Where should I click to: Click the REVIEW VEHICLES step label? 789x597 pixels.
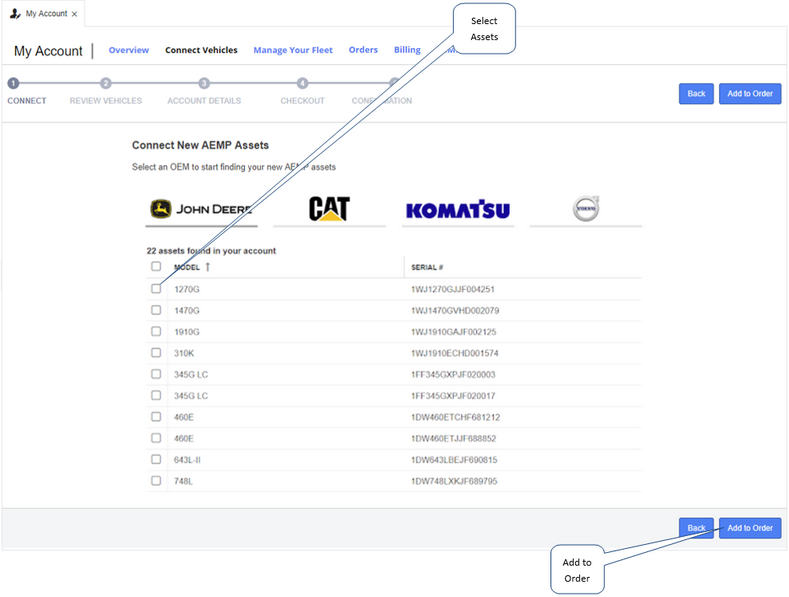click(x=106, y=101)
